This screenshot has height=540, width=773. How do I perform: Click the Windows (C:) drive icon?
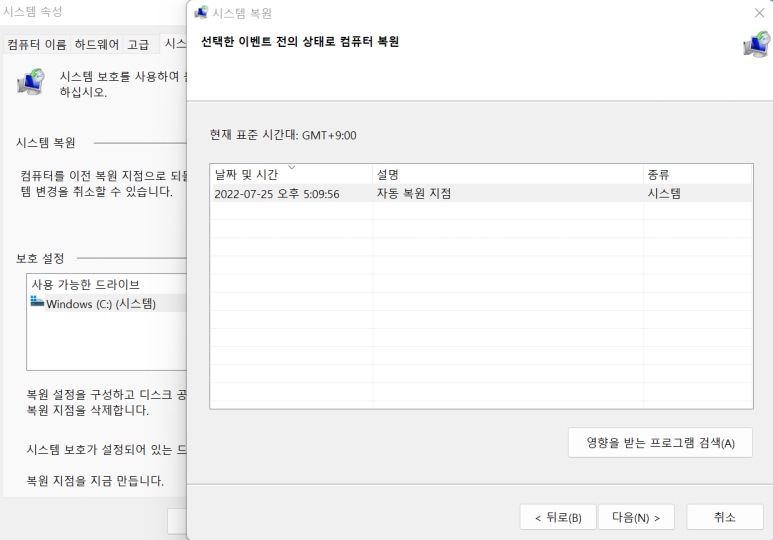[37, 301]
